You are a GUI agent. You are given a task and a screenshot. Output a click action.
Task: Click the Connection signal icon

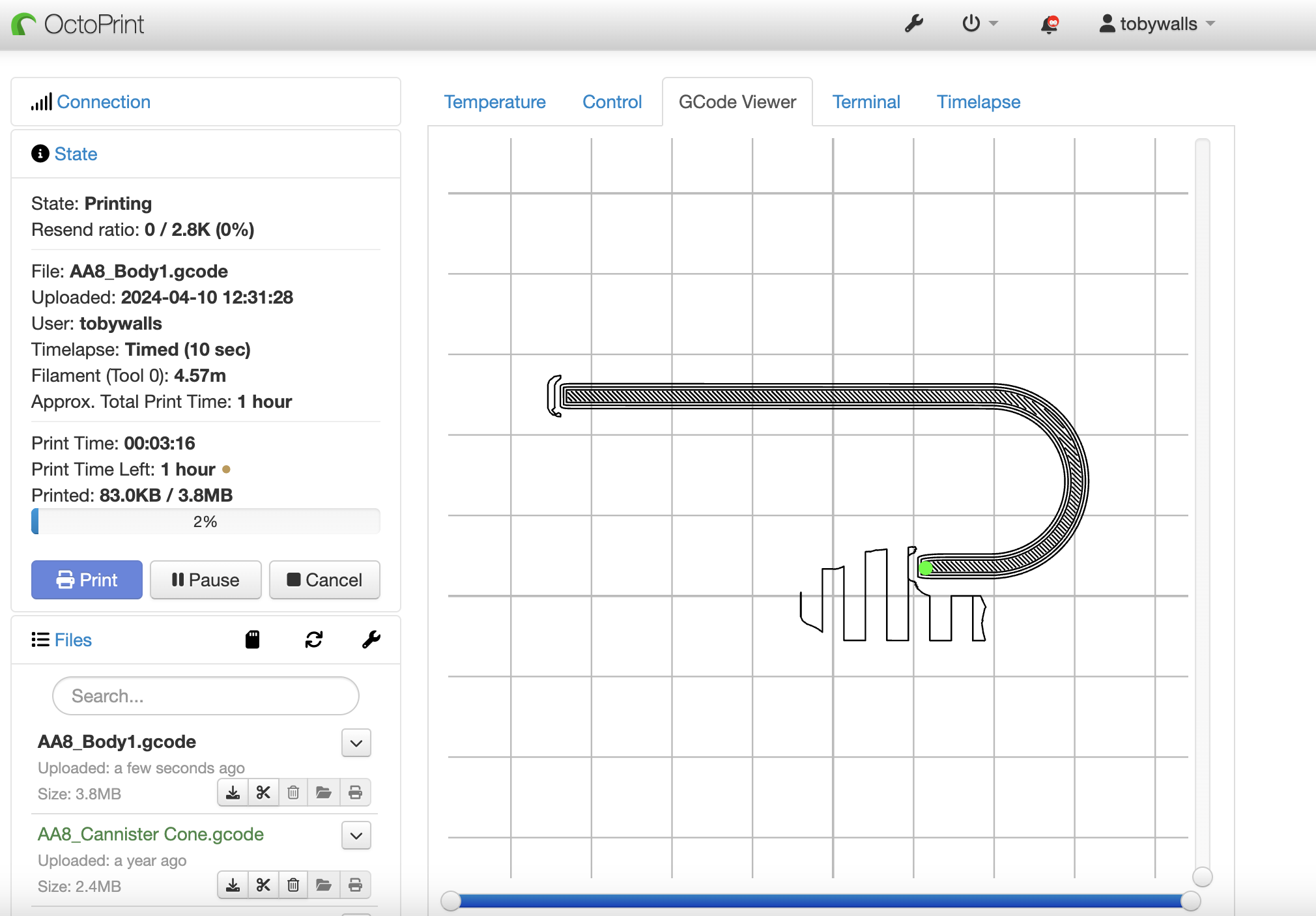click(x=41, y=102)
